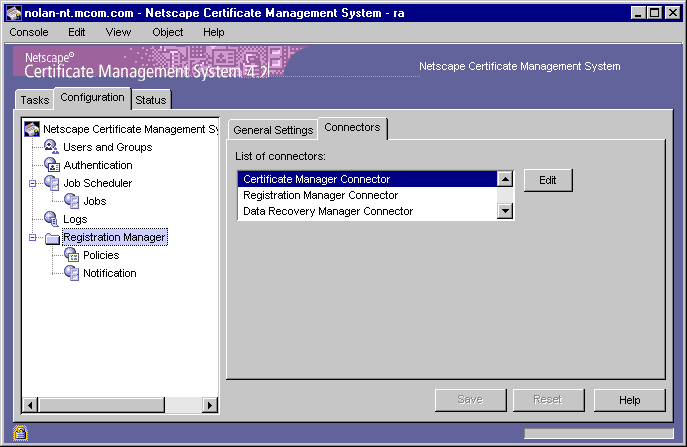Close the Certificate Management System window

click(x=673, y=13)
